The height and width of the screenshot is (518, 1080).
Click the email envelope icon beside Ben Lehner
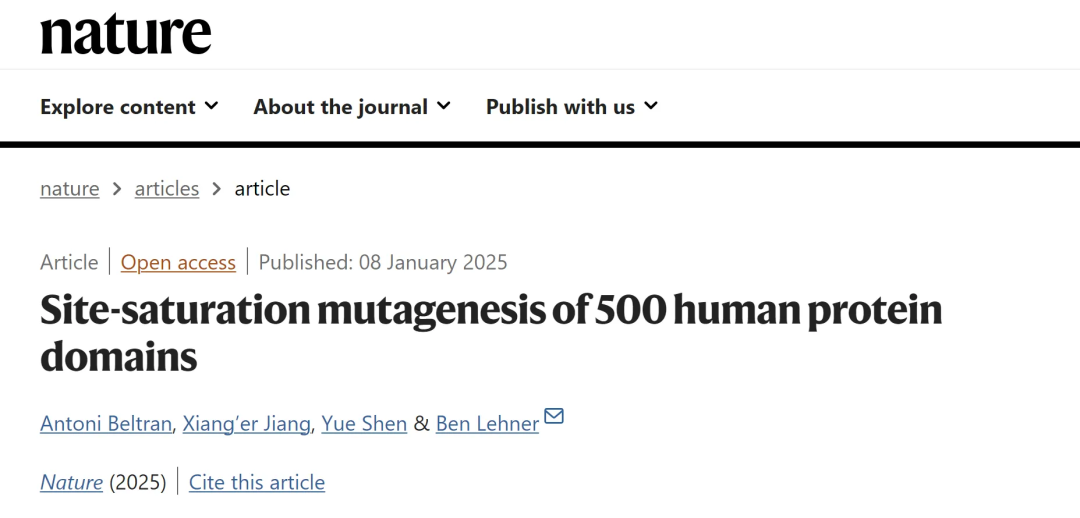tap(554, 416)
